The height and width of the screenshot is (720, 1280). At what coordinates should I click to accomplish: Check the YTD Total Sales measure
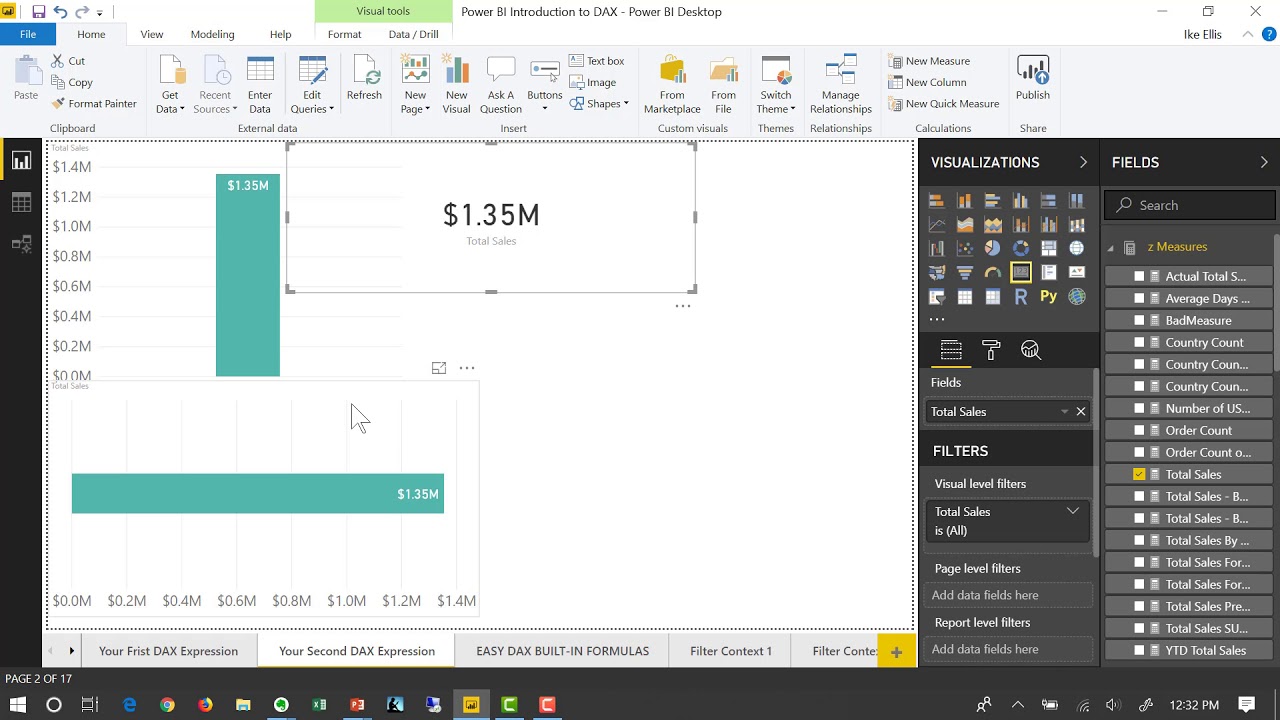coord(1139,650)
